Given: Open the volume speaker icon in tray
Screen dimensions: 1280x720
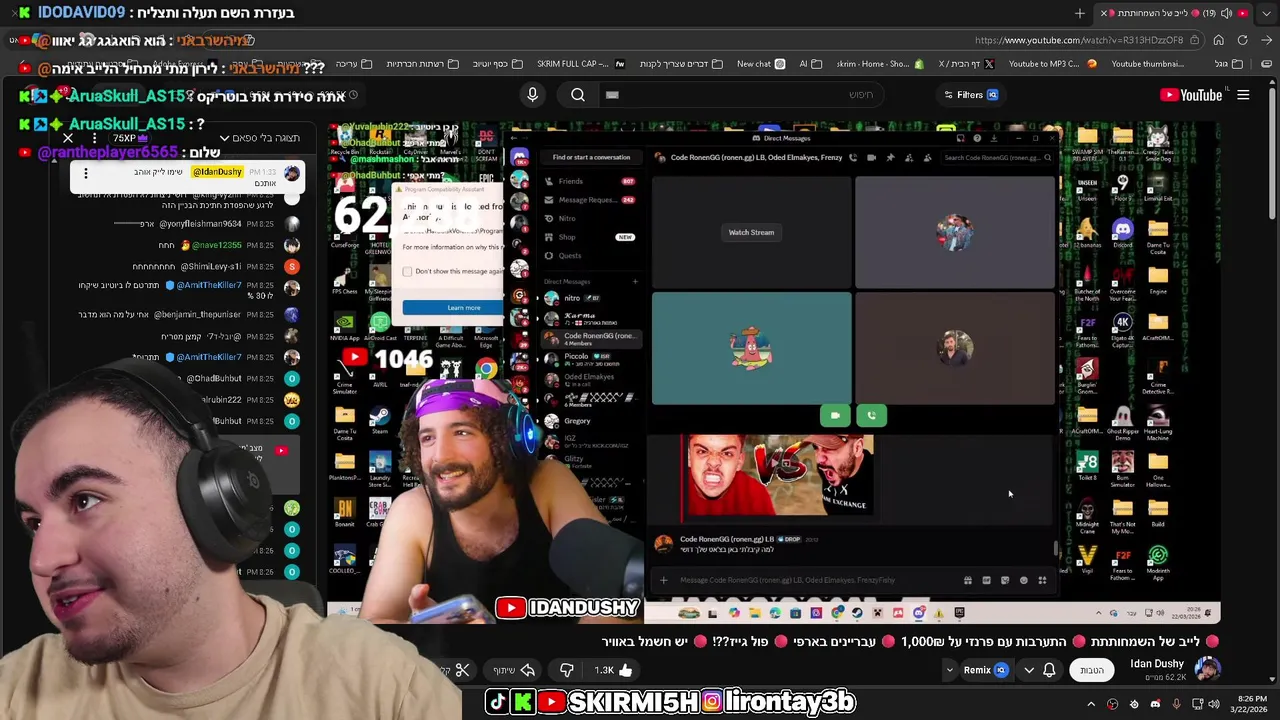Looking at the screenshot, I should pyautogui.click(x=1214, y=704).
